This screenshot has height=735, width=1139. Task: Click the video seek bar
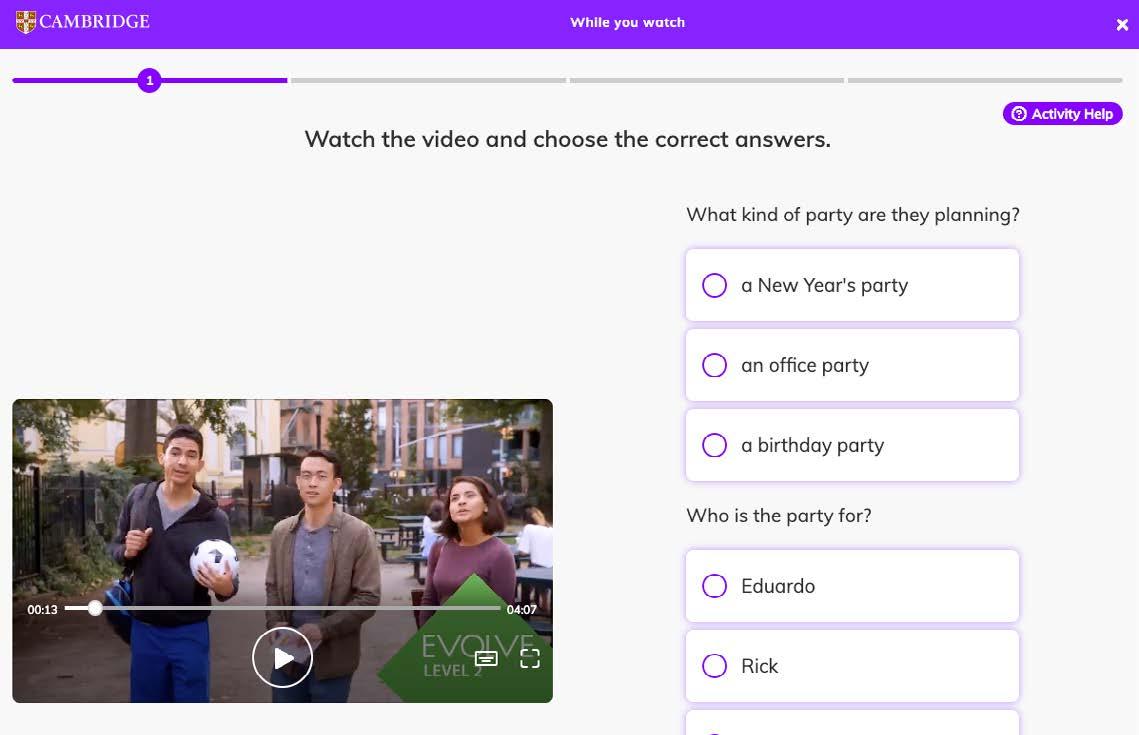[x=283, y=608]
